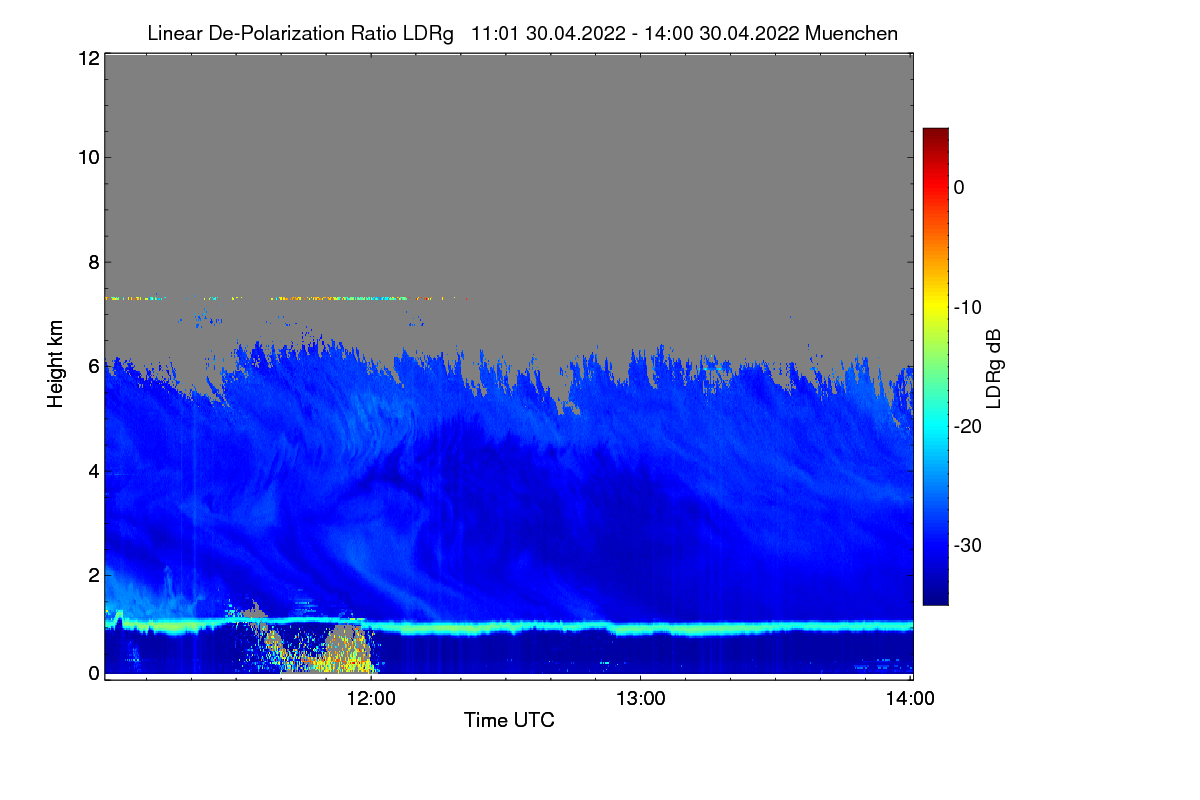The height and width of the screenshot is (800, 1200).
Task: Click the dark red top of the colorbar
Action: pyautogui.click(x=935, y=136)
